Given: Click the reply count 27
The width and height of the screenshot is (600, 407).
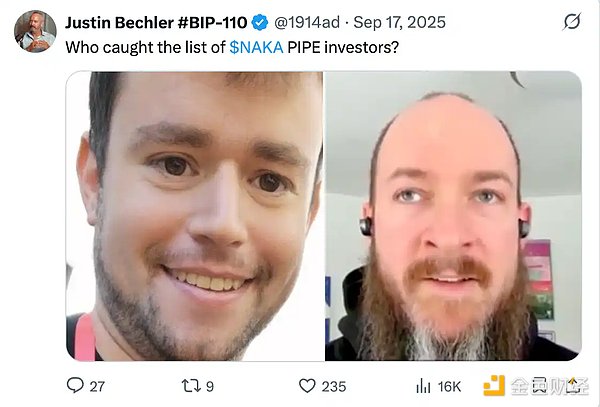Looking at the screenshot, I should 97,386.
